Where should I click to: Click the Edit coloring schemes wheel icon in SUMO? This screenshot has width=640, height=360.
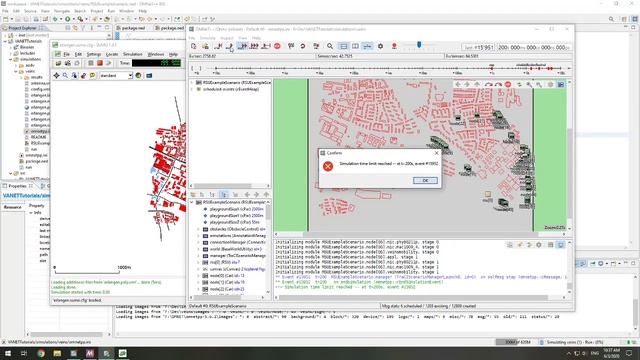click(138, 76)
